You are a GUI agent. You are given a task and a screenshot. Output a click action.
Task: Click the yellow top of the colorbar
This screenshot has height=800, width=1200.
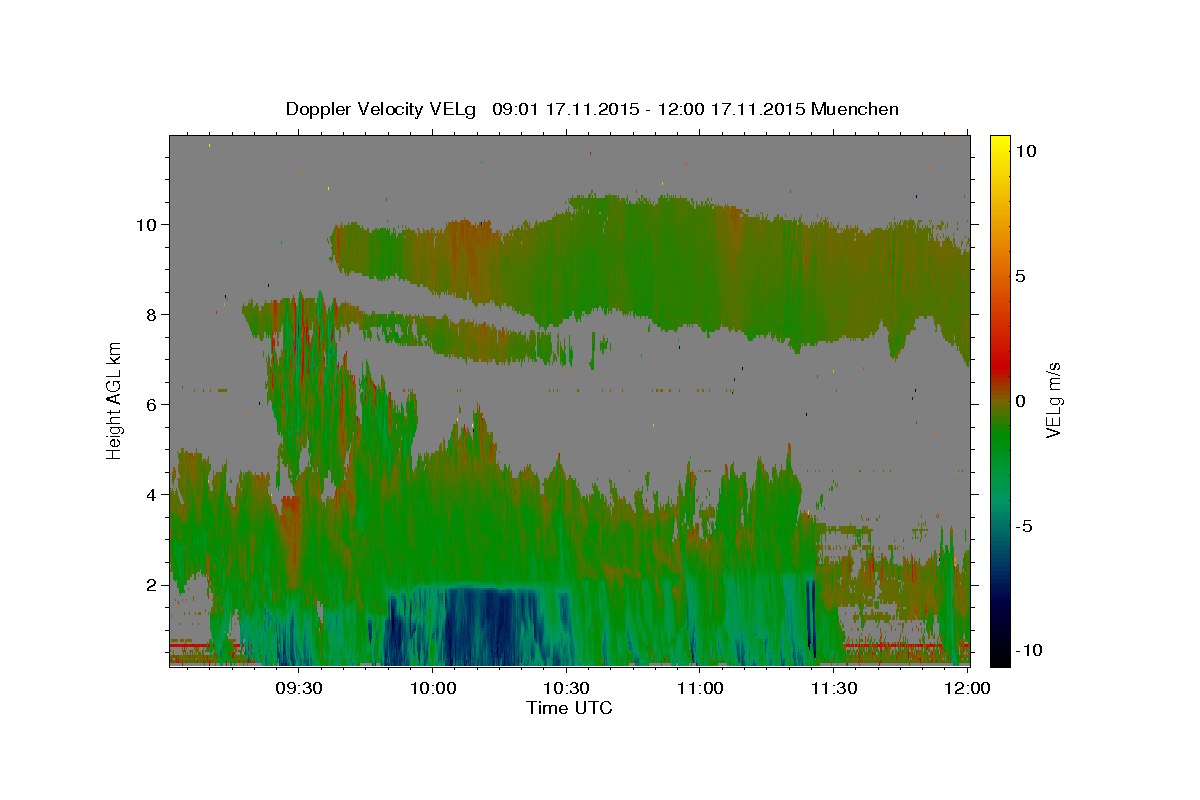1000,143
